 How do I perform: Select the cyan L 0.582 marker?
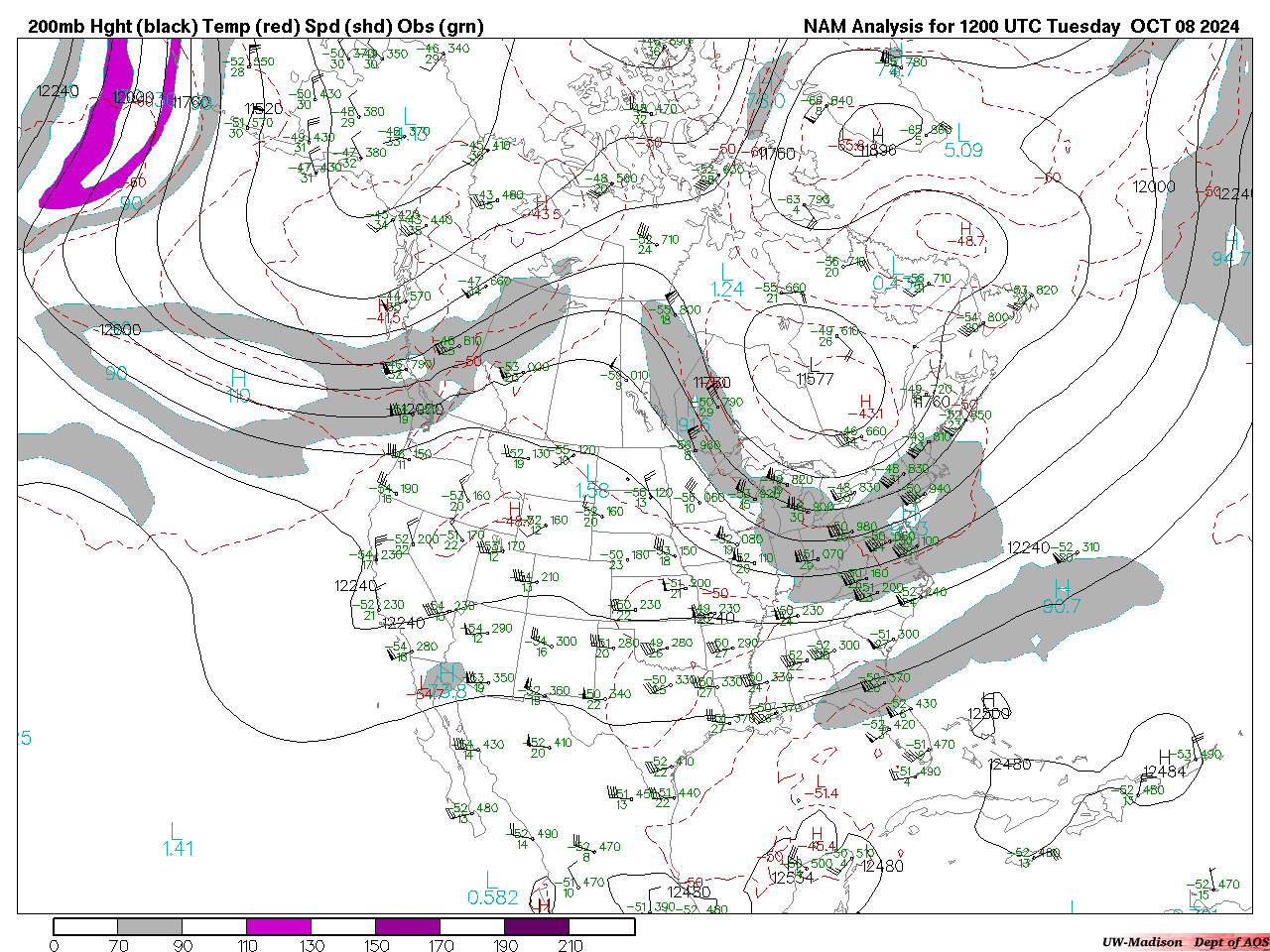492,890
